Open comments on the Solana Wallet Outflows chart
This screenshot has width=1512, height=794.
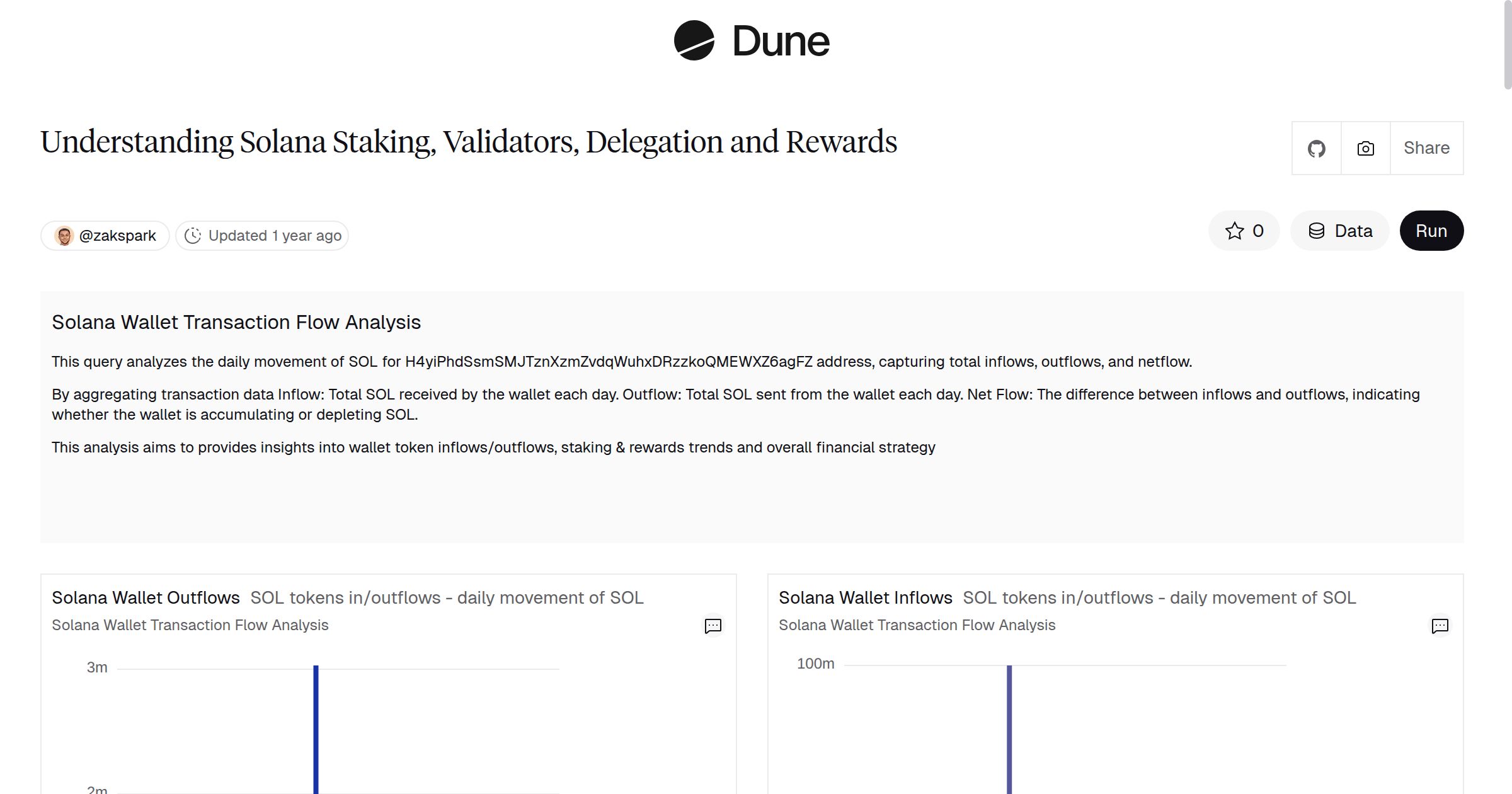click(x=712, y=626)
